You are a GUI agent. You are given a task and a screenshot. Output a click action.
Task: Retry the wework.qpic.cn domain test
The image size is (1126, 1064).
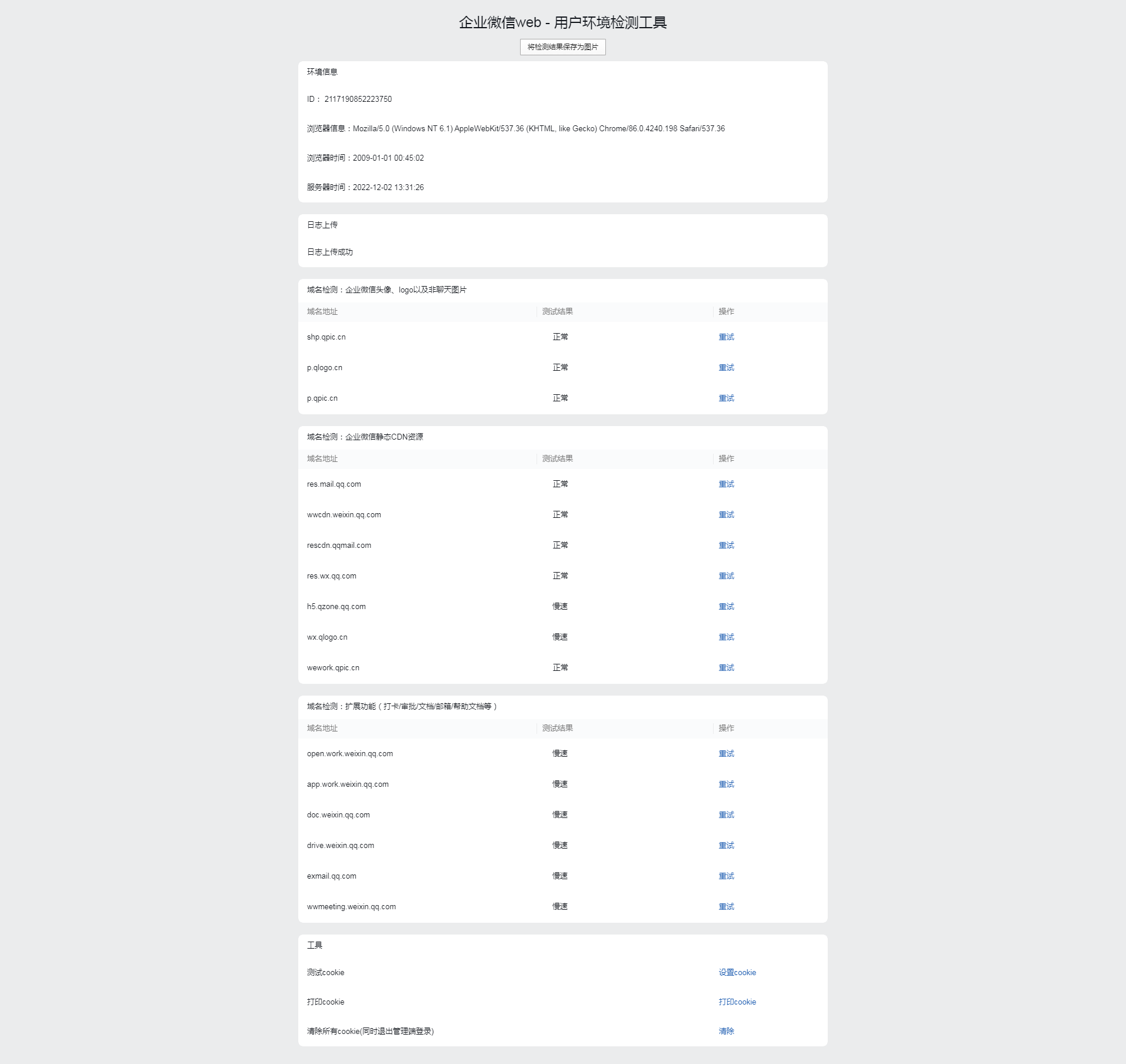coord(726,668)
